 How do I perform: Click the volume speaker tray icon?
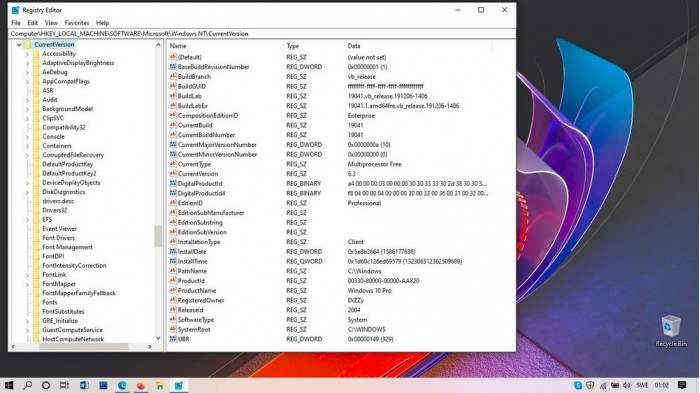pos(627,385)
